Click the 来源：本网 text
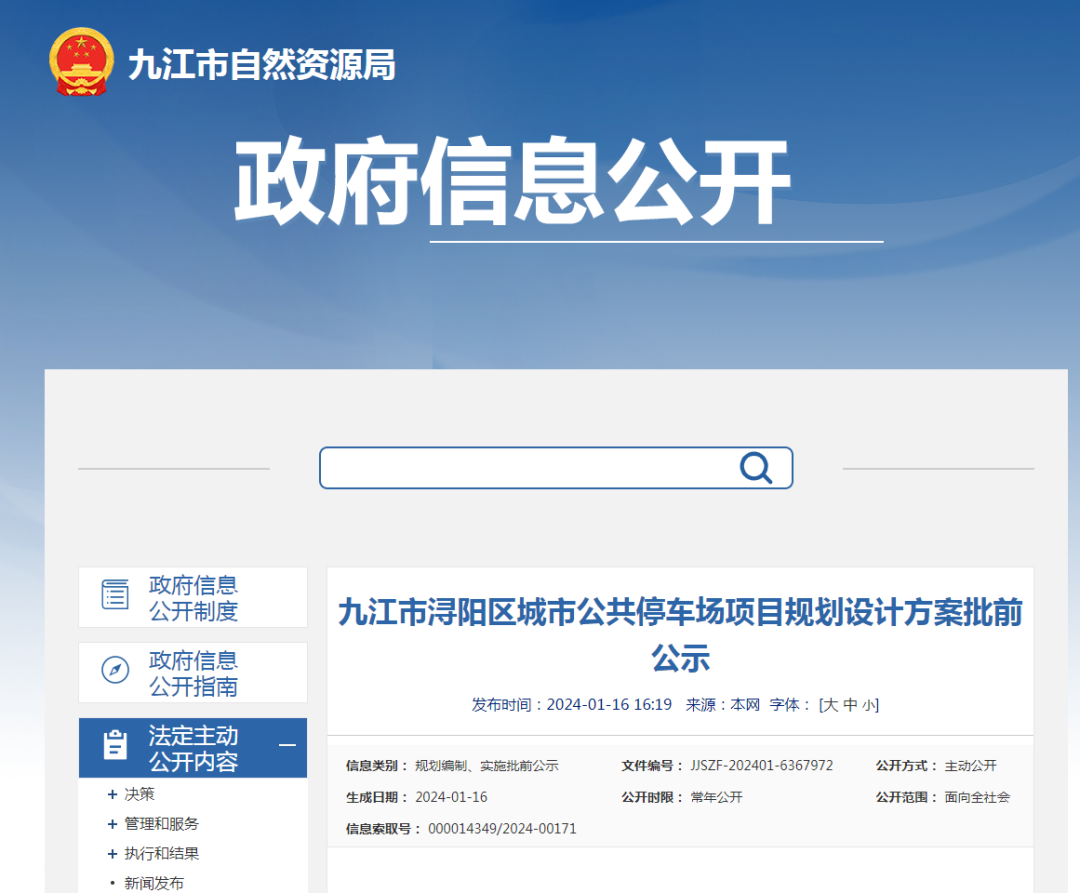Screen dimensions: 1080x893 tap(723, 705)
